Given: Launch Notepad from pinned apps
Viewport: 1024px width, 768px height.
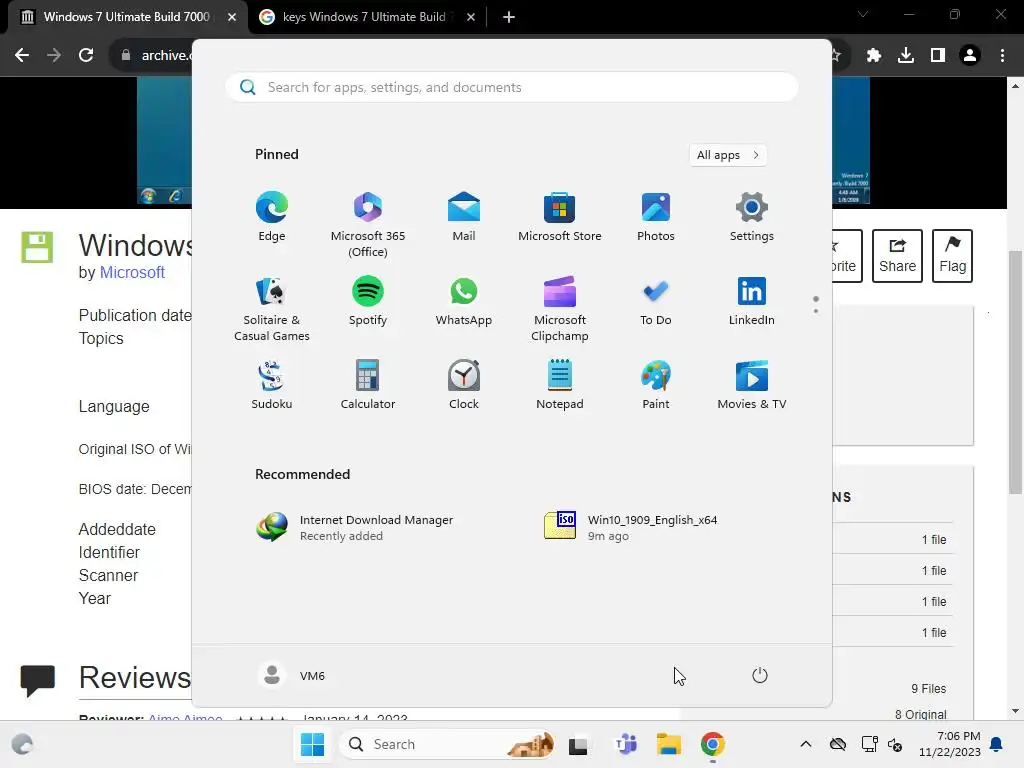Looking at the screenshot, I should pyautogui.click(x=560, y=385).
